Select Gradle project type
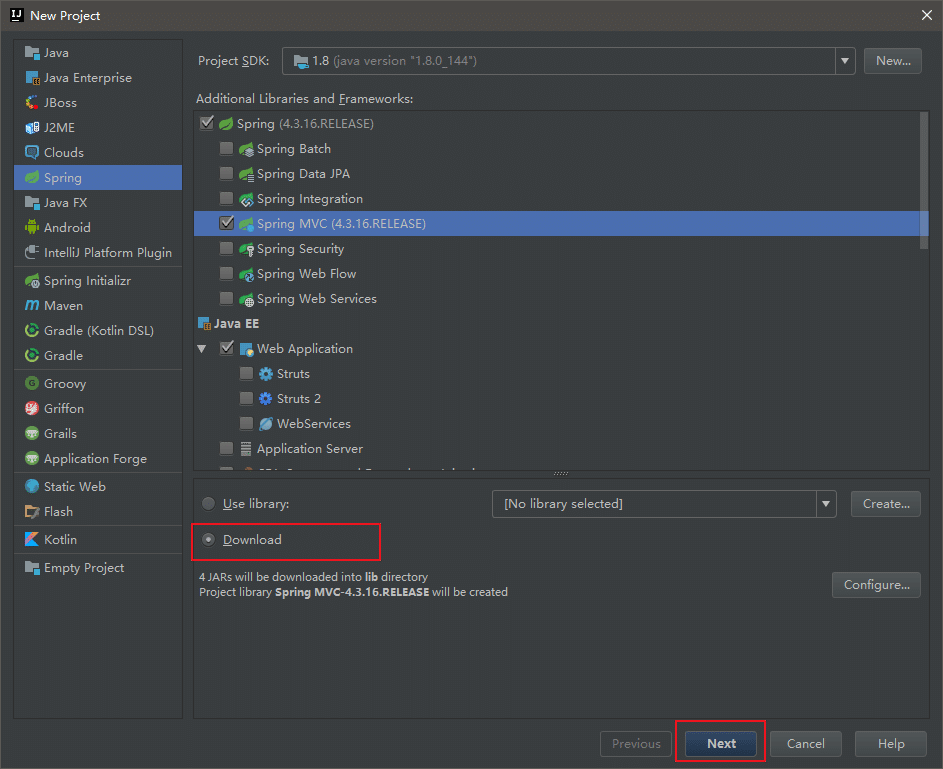943x769 pixels. 98,355
